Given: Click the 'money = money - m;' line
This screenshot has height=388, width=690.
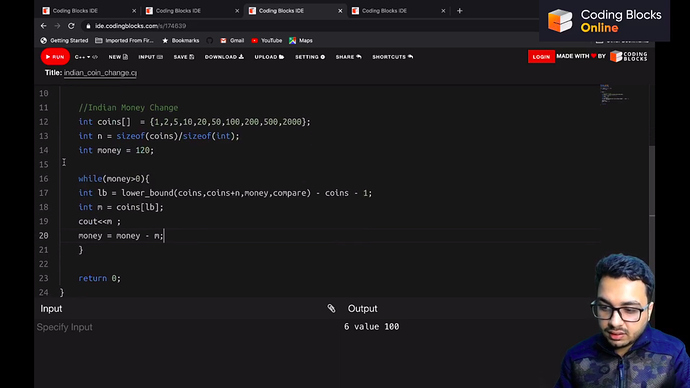Looking at the screenshot, I should 121,235.
